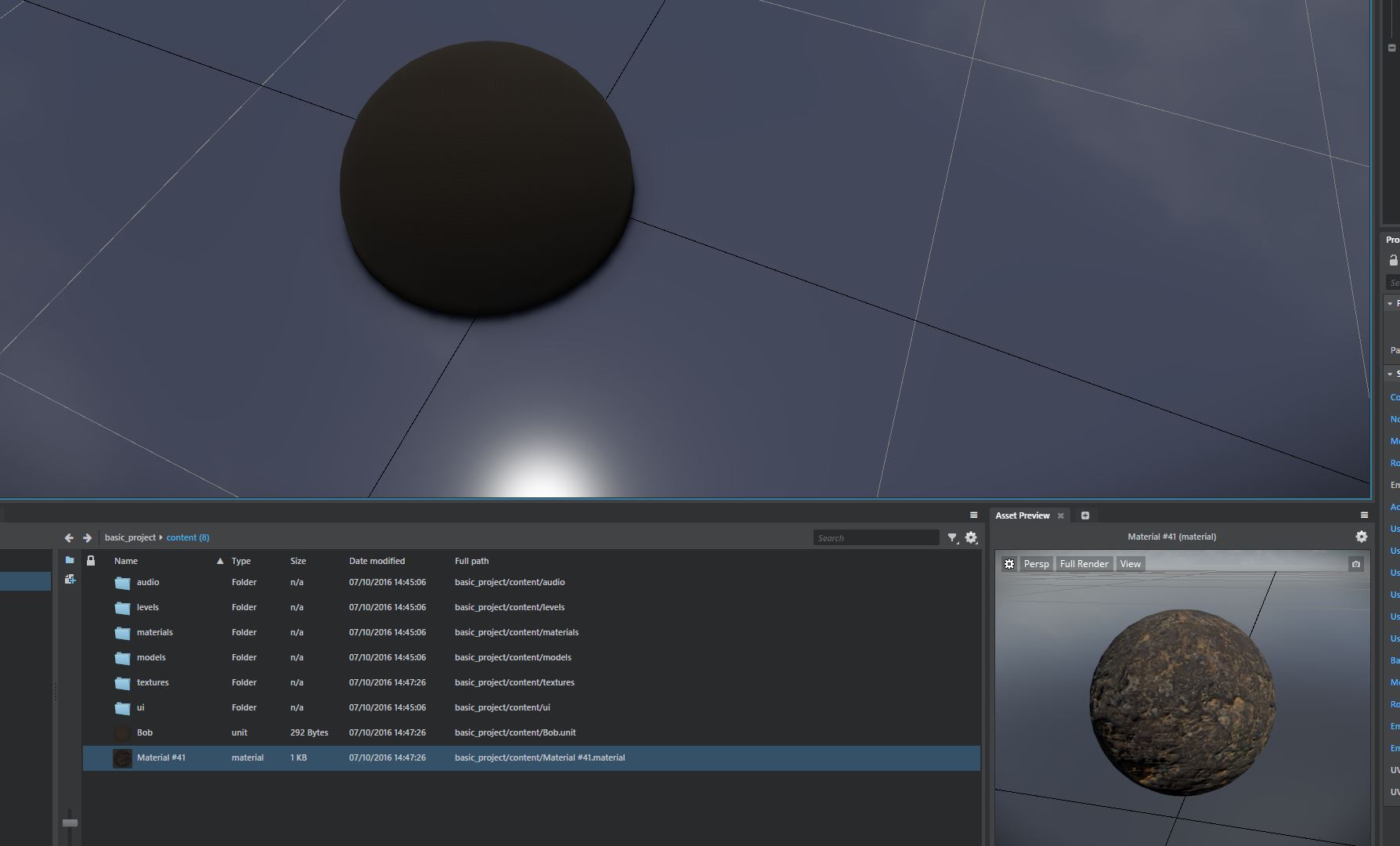Image resolution: width=1400 pixels, height=846 pixels.
Task: Sort assets by the Type column
Action: pos(241,561)
